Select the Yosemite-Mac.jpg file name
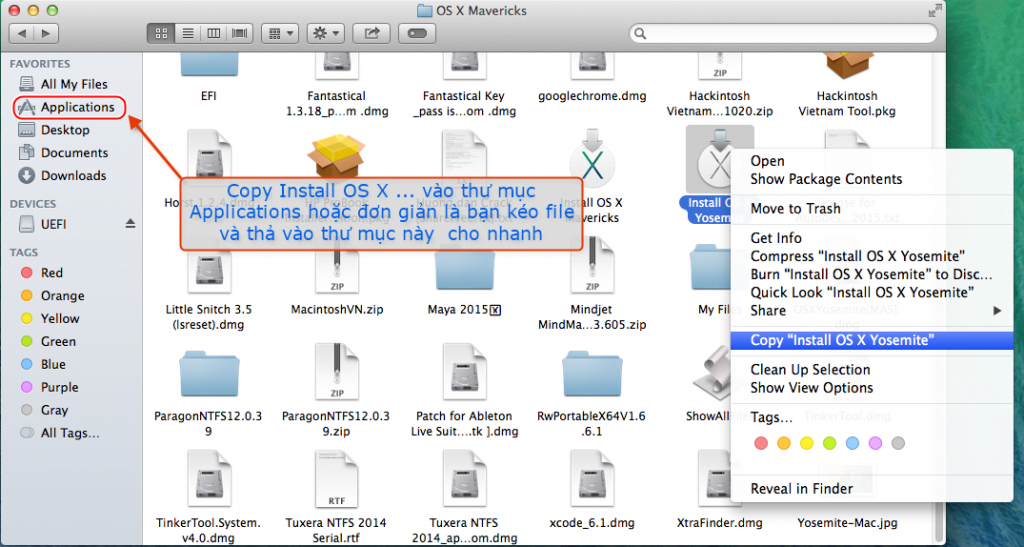Screen dimensions: 1024x547 point(847,523)
